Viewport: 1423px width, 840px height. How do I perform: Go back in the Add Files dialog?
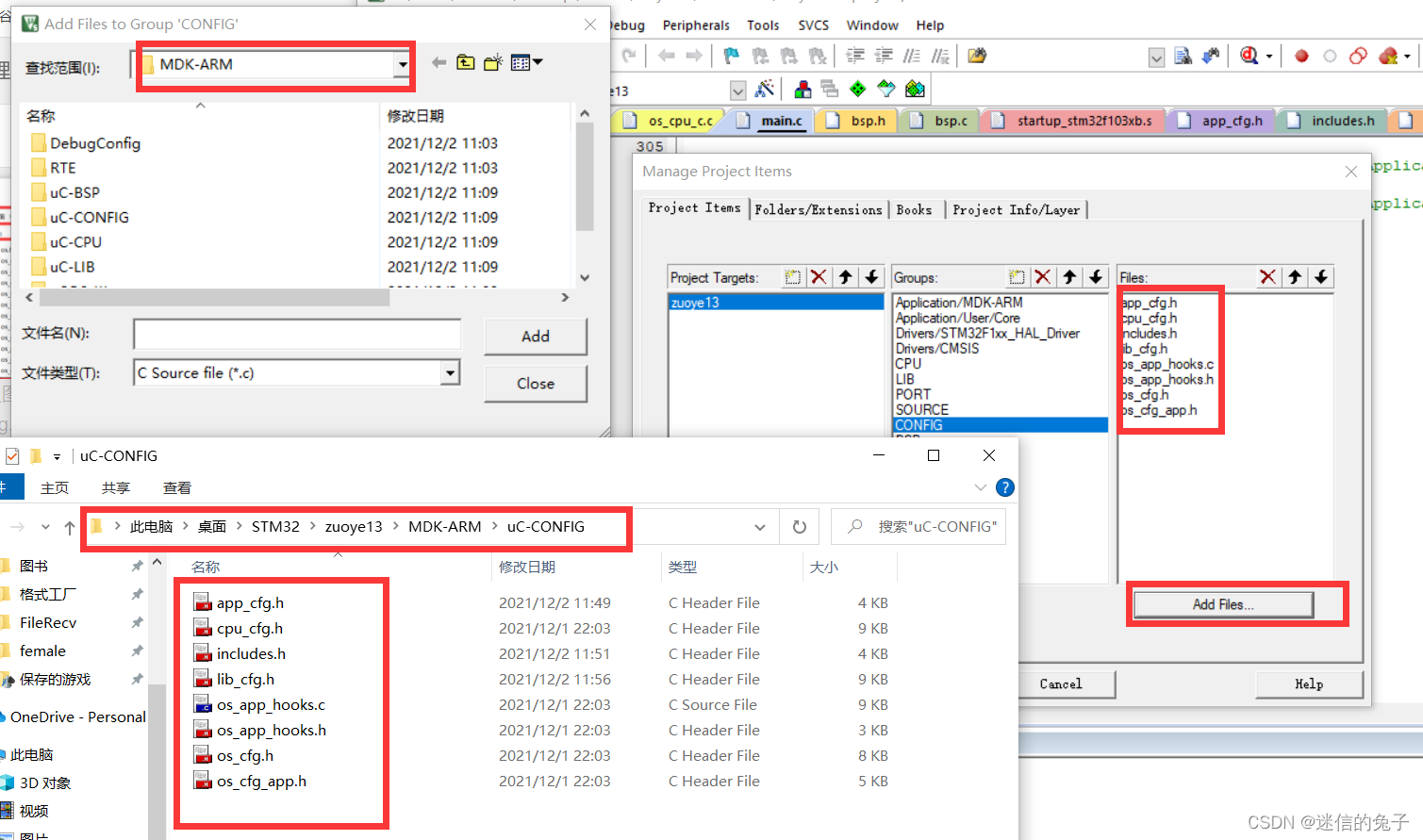click(x=438, y=62)
